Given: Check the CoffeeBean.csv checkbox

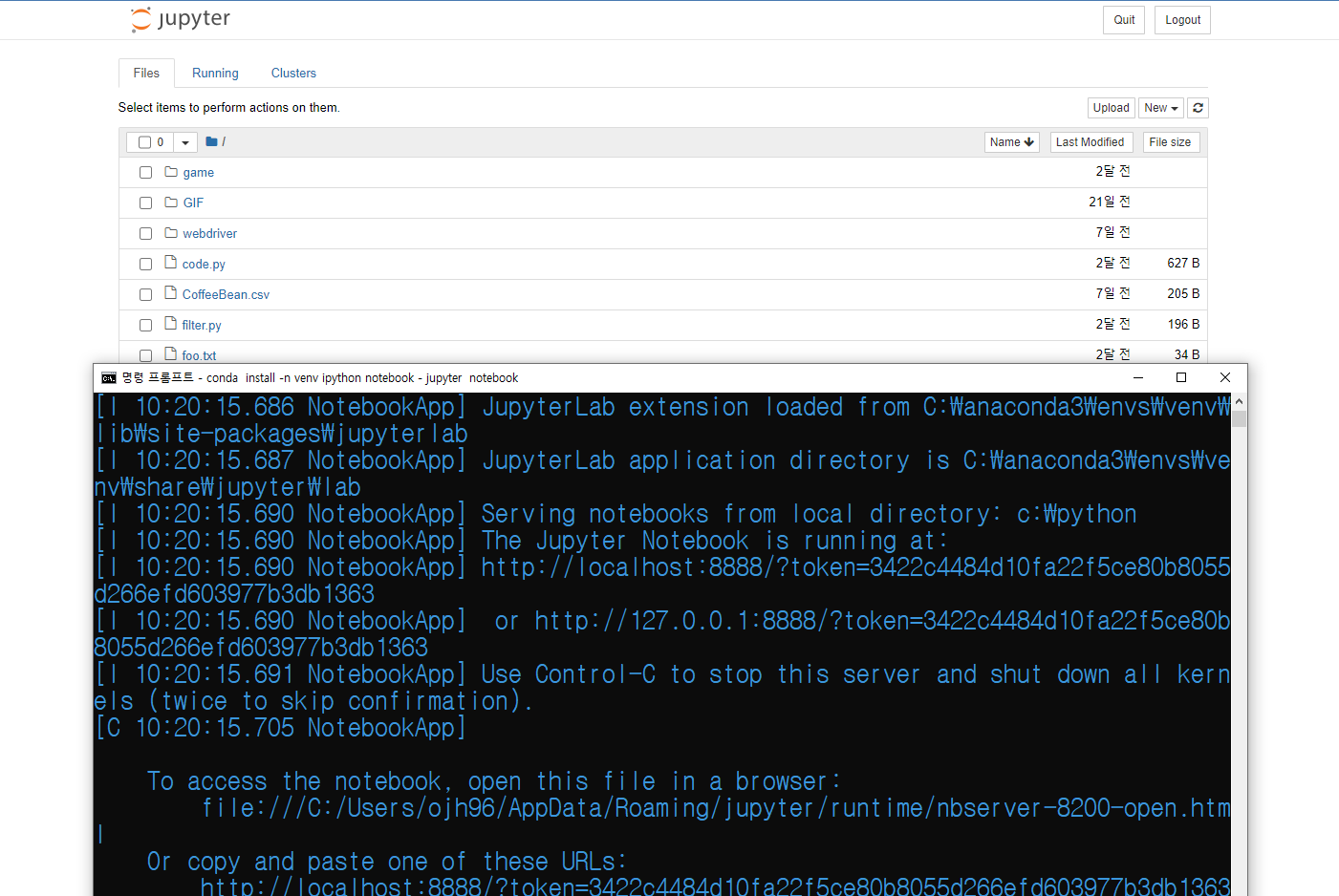Looking at the screenshot, I should [x=145, y=295].
